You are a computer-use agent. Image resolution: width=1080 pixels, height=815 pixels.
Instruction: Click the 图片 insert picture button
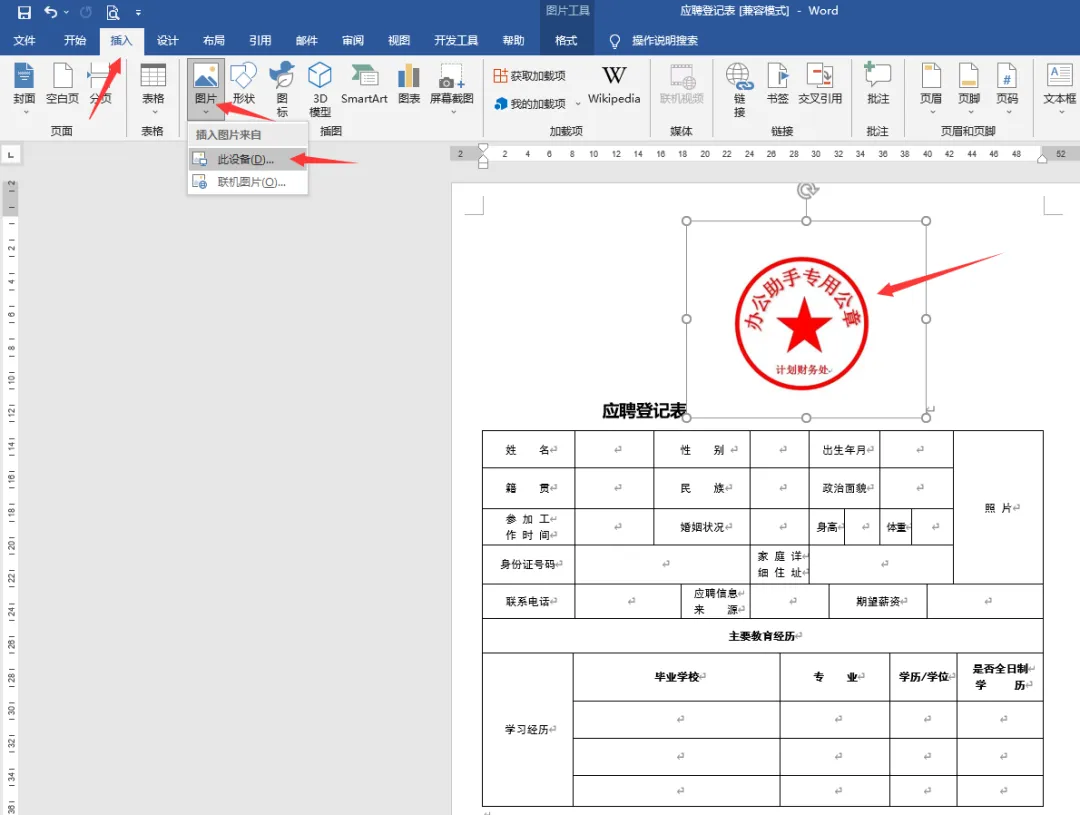205,87
